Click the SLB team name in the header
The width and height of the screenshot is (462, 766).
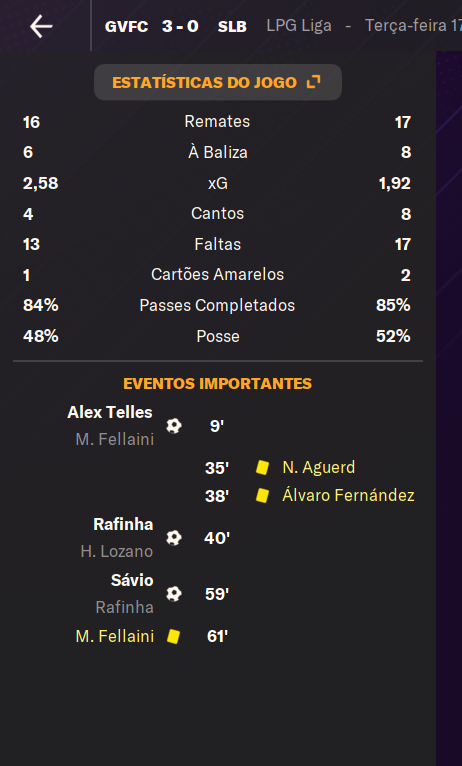coord(232,26)
